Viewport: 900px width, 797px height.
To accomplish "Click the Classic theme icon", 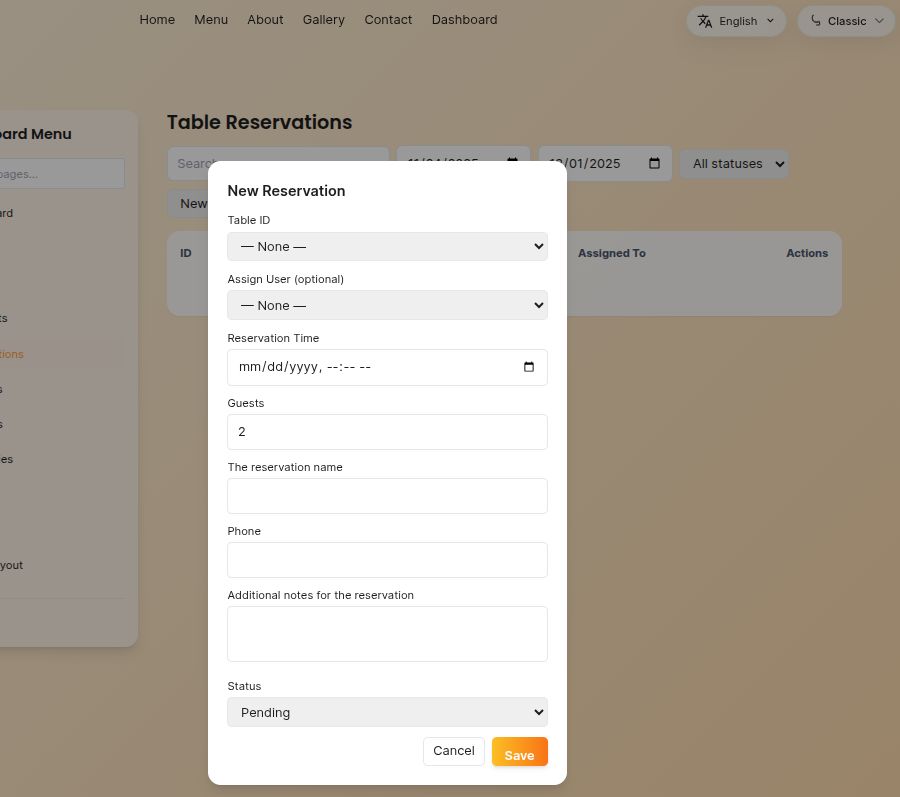I will click(816, 21).
